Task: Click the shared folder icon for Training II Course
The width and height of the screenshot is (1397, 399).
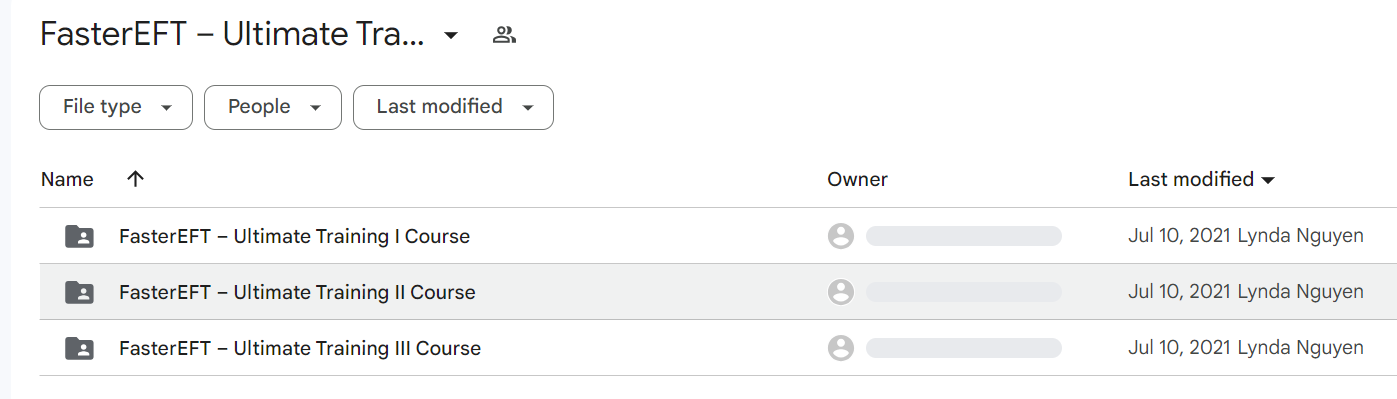Action: [x=79, y=292]
